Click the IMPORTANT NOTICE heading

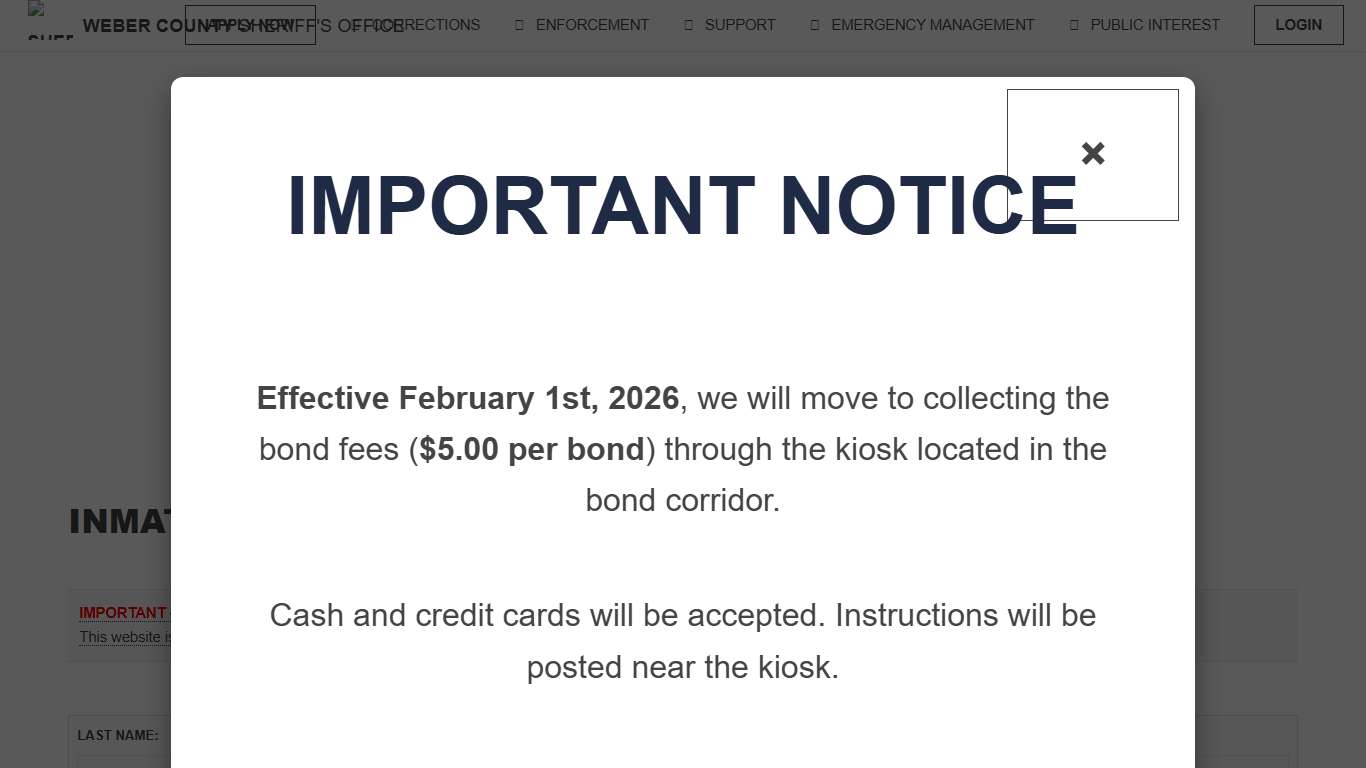[x=682, y=206]
